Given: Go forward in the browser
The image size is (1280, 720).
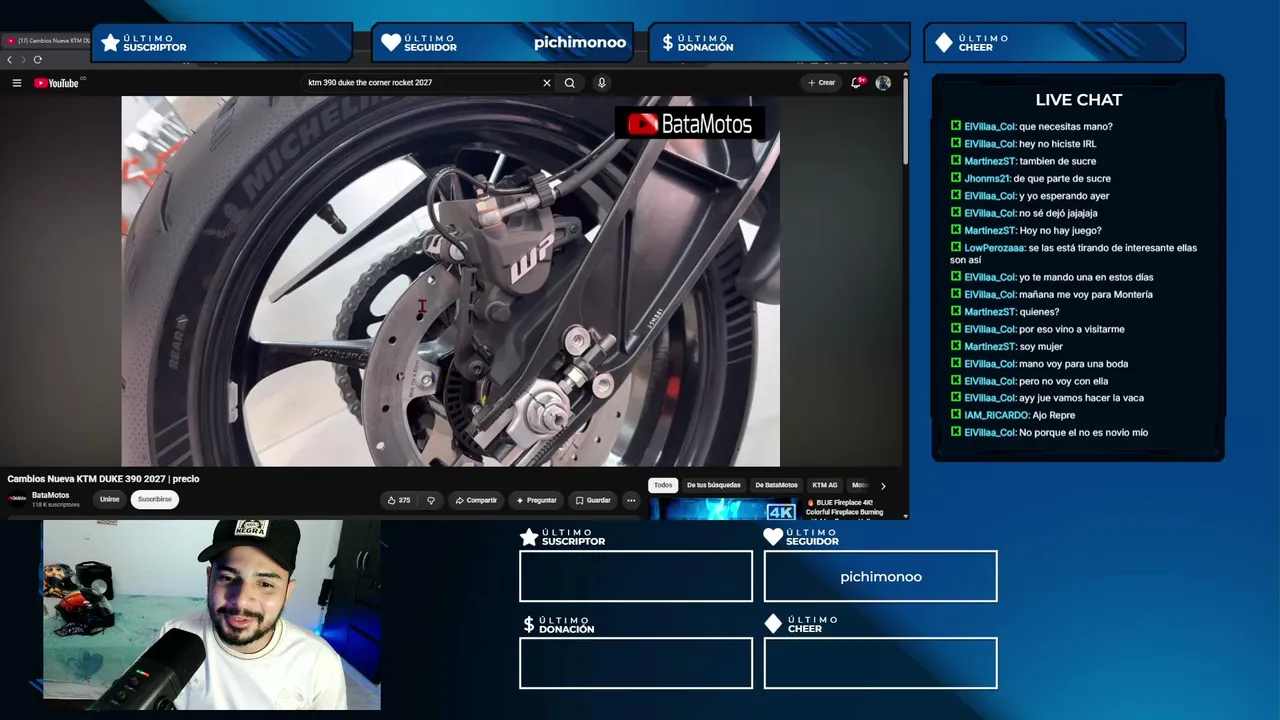Looking at the screenshot, I should pyautogui.click(x=23, y=60).
